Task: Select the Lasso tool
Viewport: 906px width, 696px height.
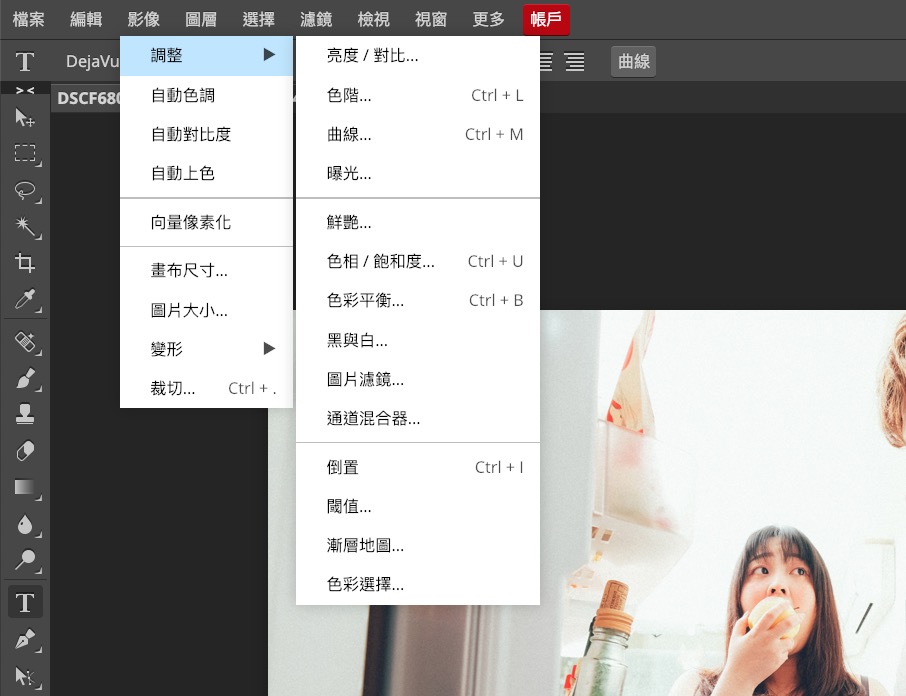Action: pyautogui.click(x=24, y=191)
